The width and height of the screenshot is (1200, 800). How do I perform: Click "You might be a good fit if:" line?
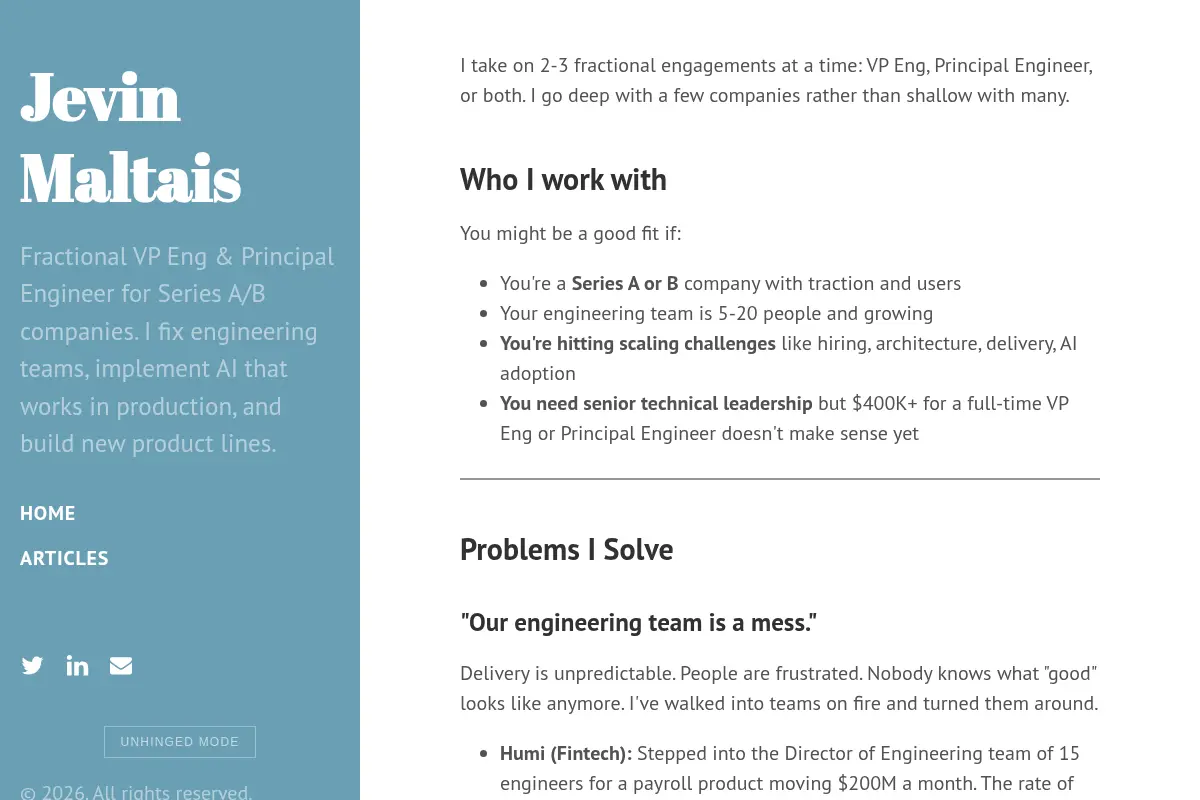570,234
